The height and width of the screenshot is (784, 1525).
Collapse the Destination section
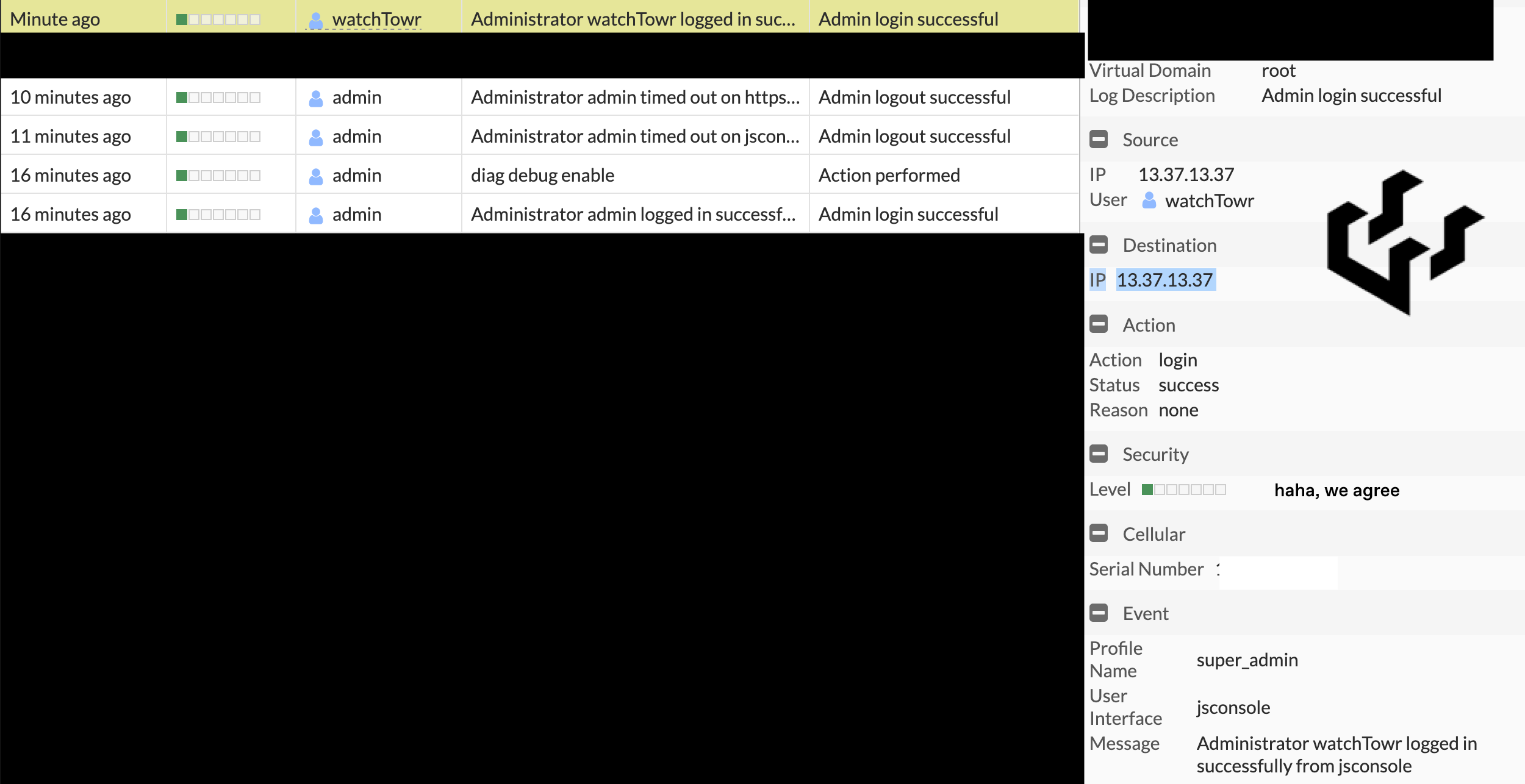[1099, 245]
